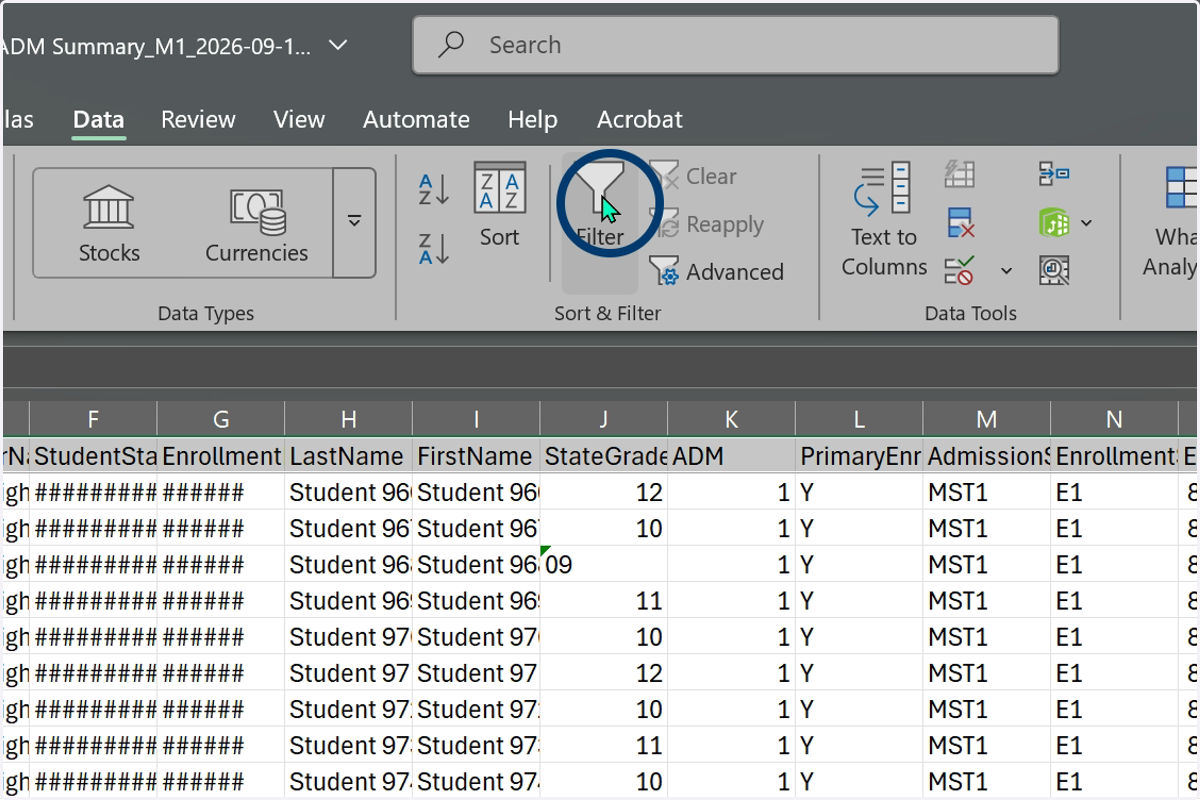Select the E1 cell in the 09 row

pyautogui.click(x=1114, y=565)
